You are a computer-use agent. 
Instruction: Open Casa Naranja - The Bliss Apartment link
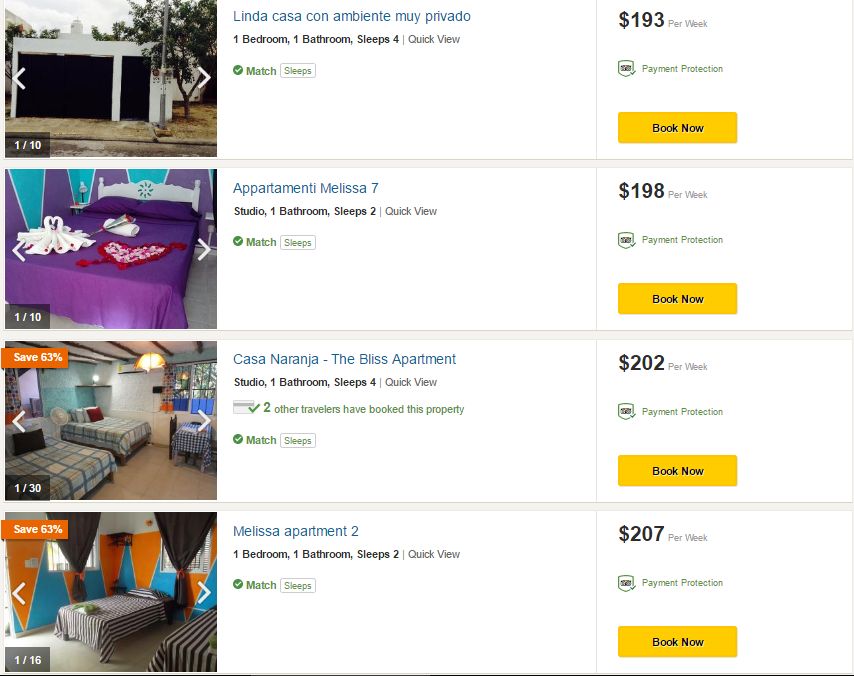344,359
